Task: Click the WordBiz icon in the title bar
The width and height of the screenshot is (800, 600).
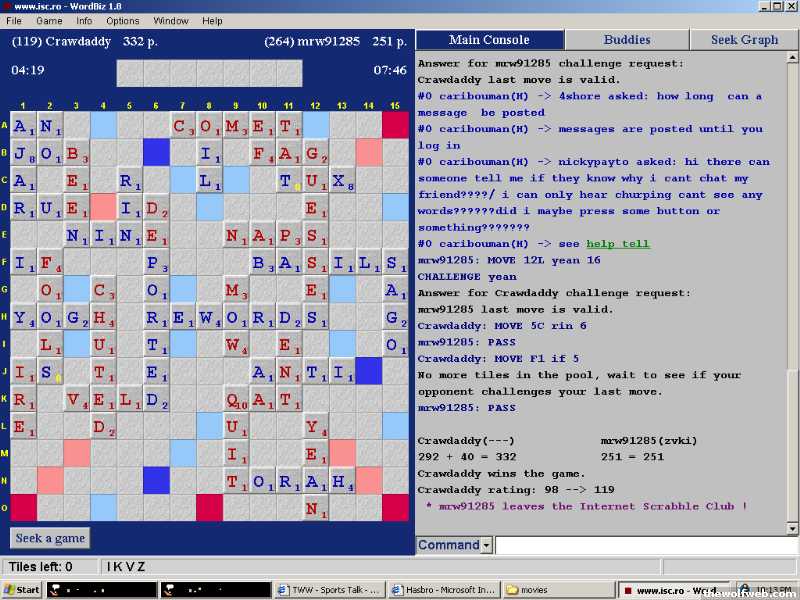Action: click(7, 6)
